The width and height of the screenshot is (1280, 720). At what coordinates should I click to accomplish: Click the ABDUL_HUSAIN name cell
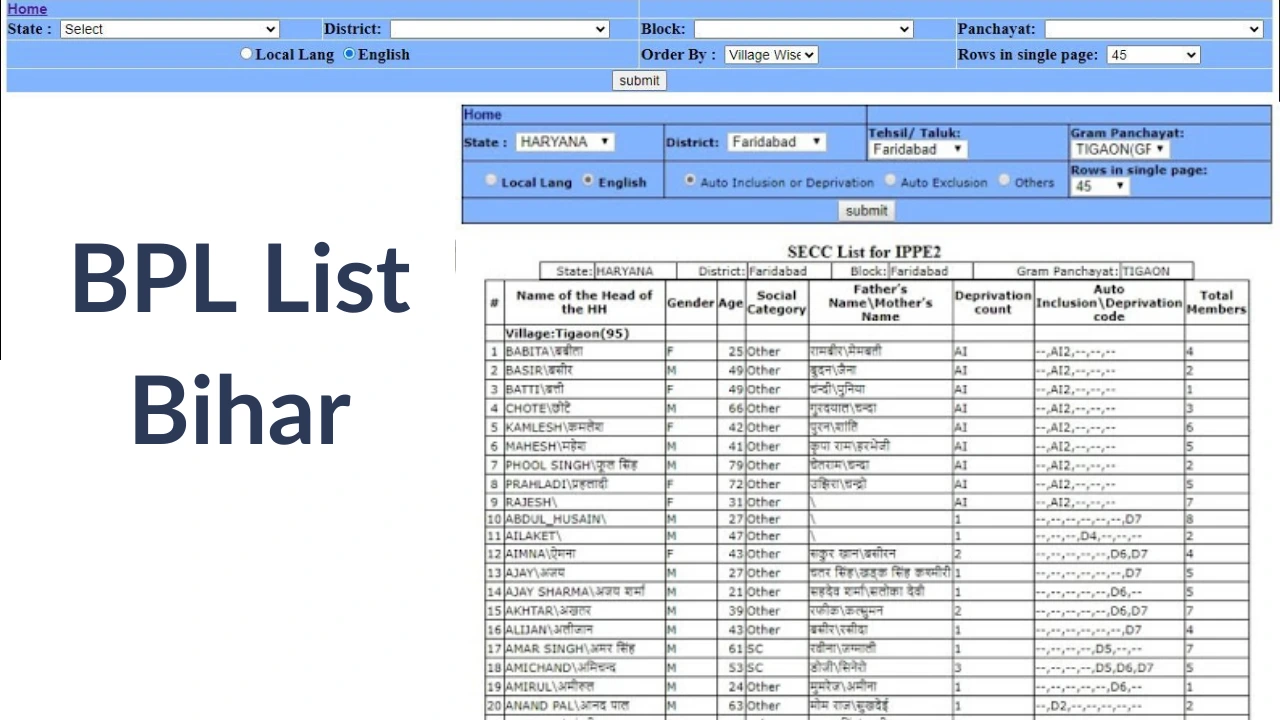click(584, 519)
